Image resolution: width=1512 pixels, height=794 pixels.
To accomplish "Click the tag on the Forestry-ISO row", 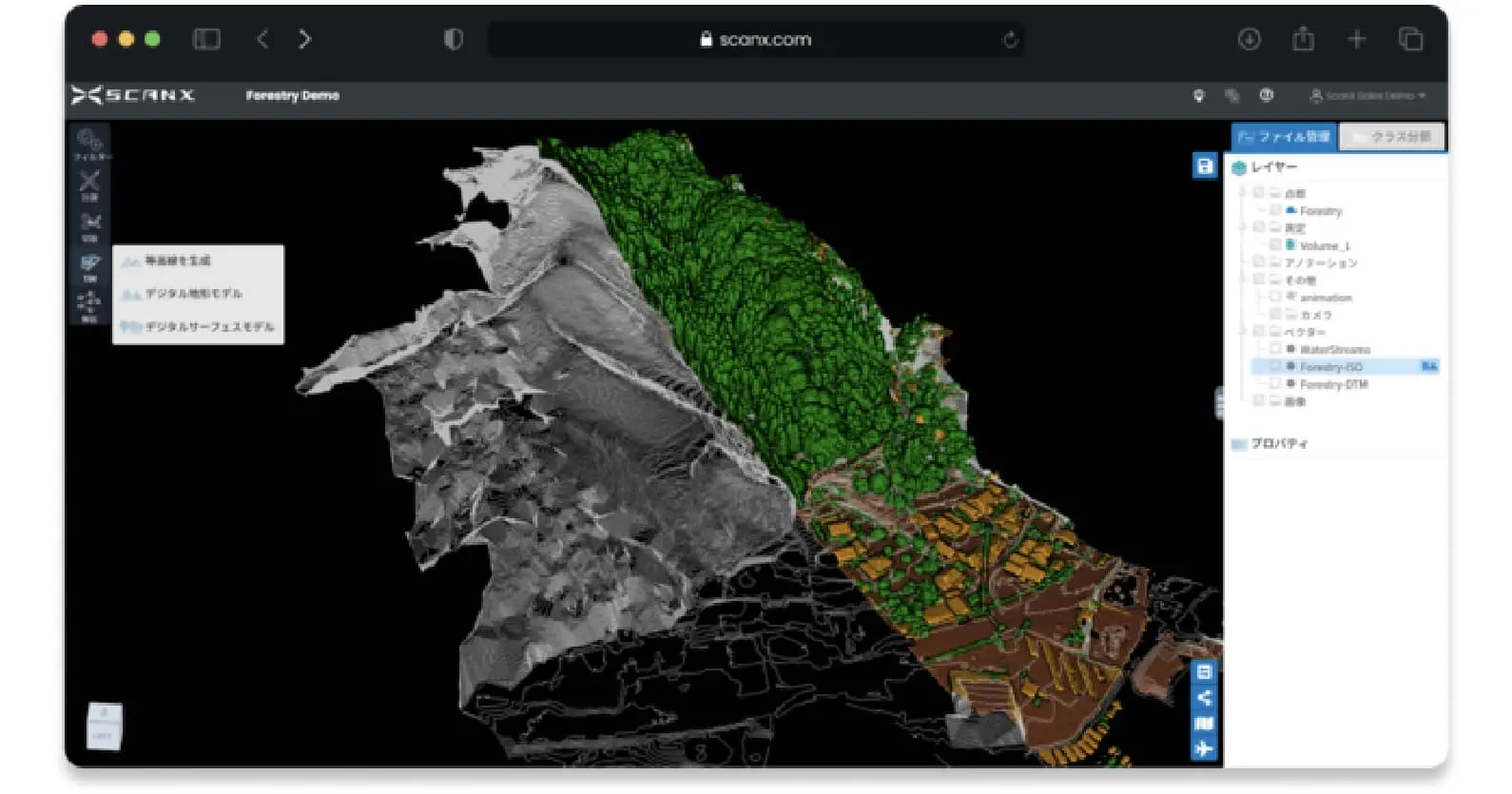I will pos(1428,366).
